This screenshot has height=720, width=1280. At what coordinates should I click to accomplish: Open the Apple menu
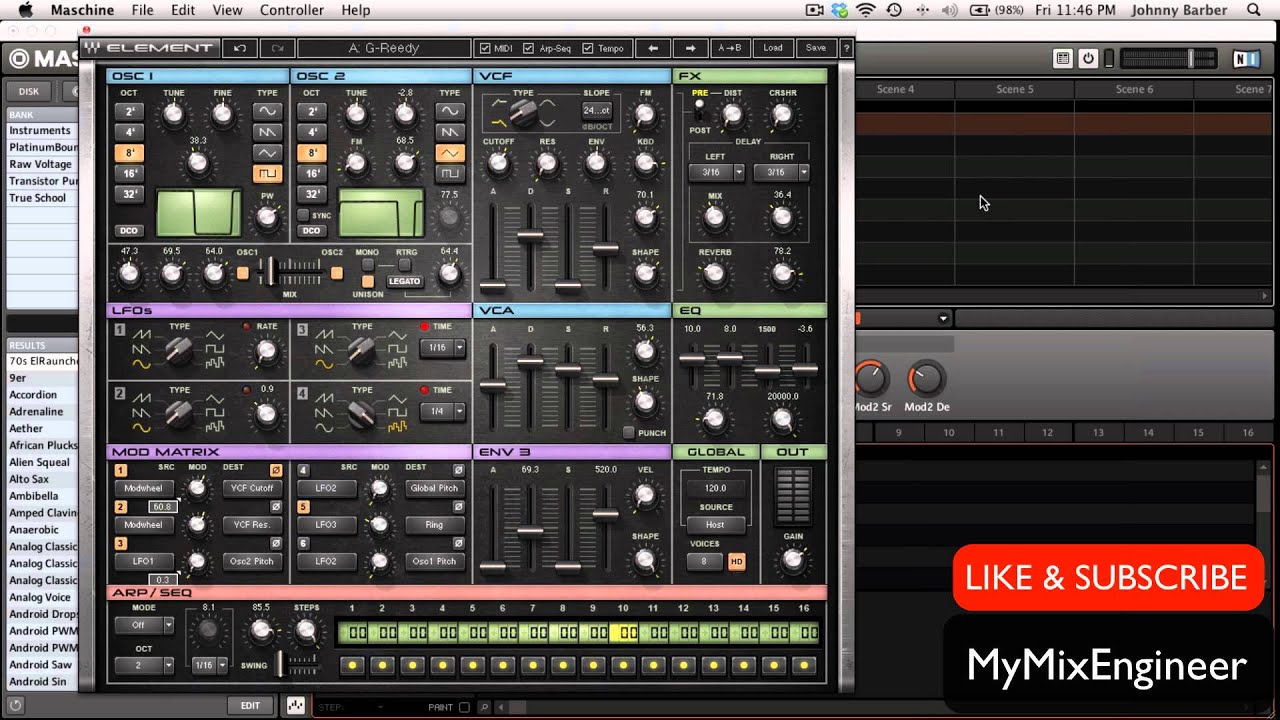tap(26, 10)
